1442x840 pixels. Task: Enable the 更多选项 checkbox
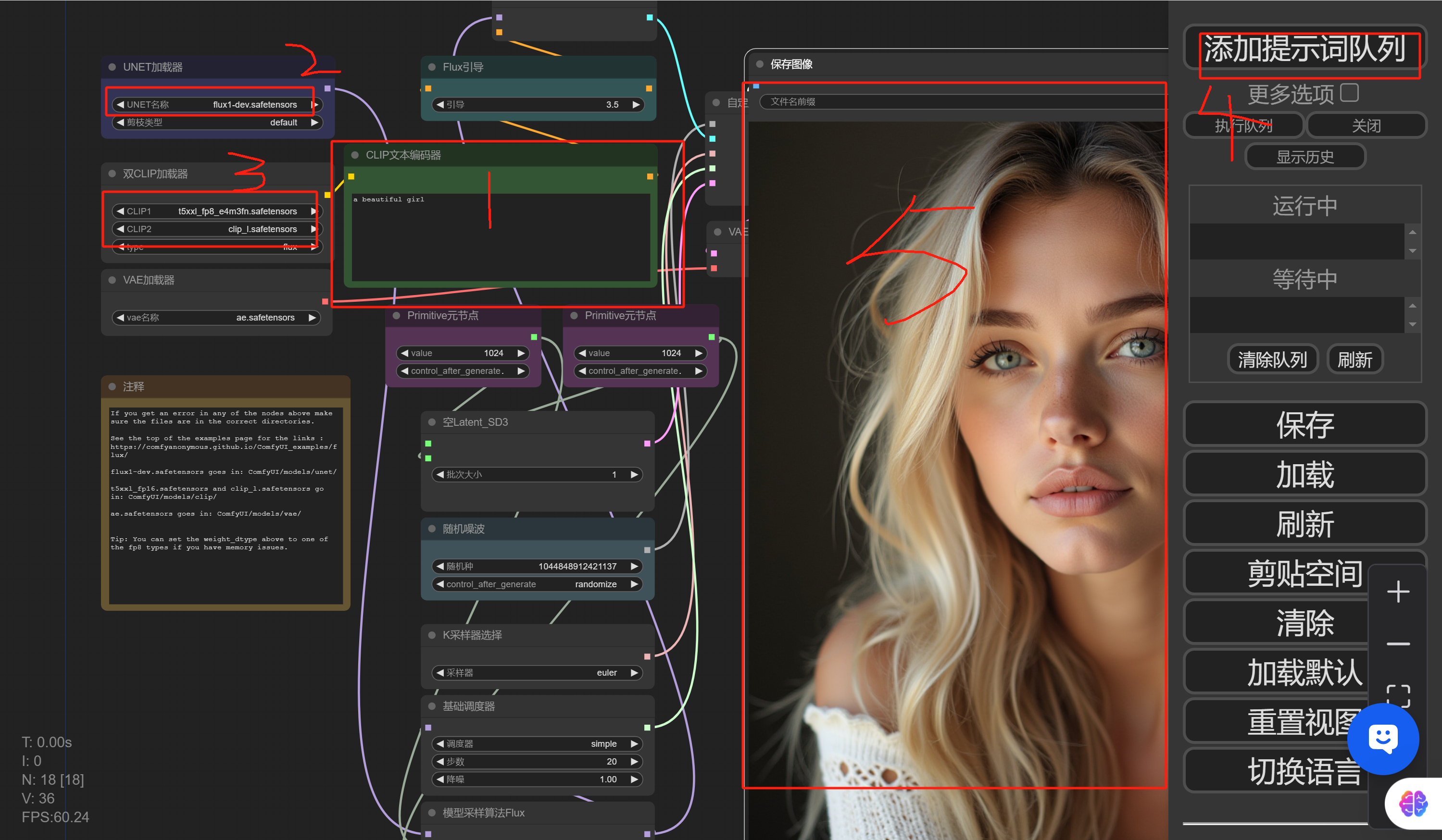coord(1349,93)
